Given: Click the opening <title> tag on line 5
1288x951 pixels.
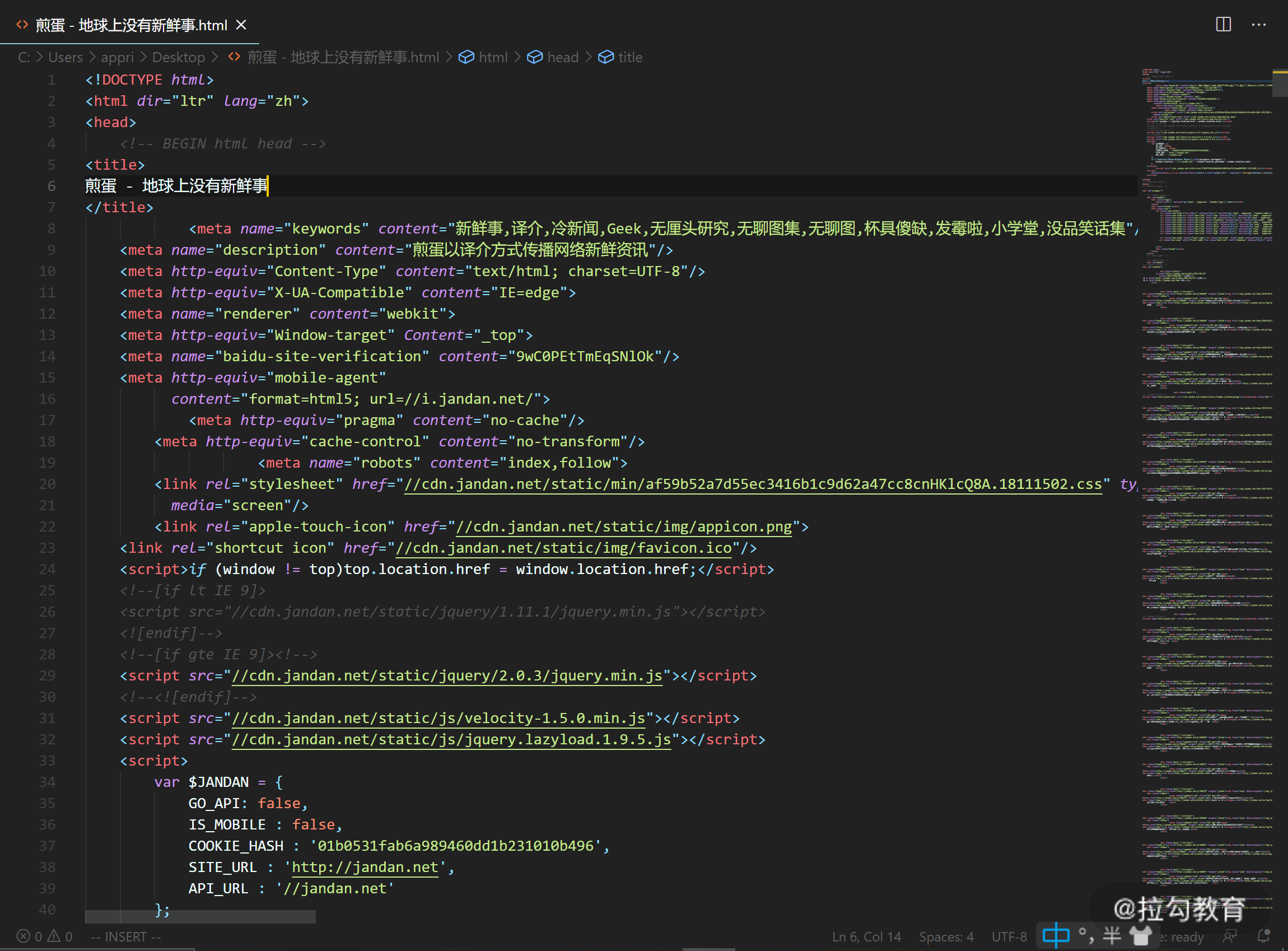Looking at the screenshot, I should tap(115, 165).
